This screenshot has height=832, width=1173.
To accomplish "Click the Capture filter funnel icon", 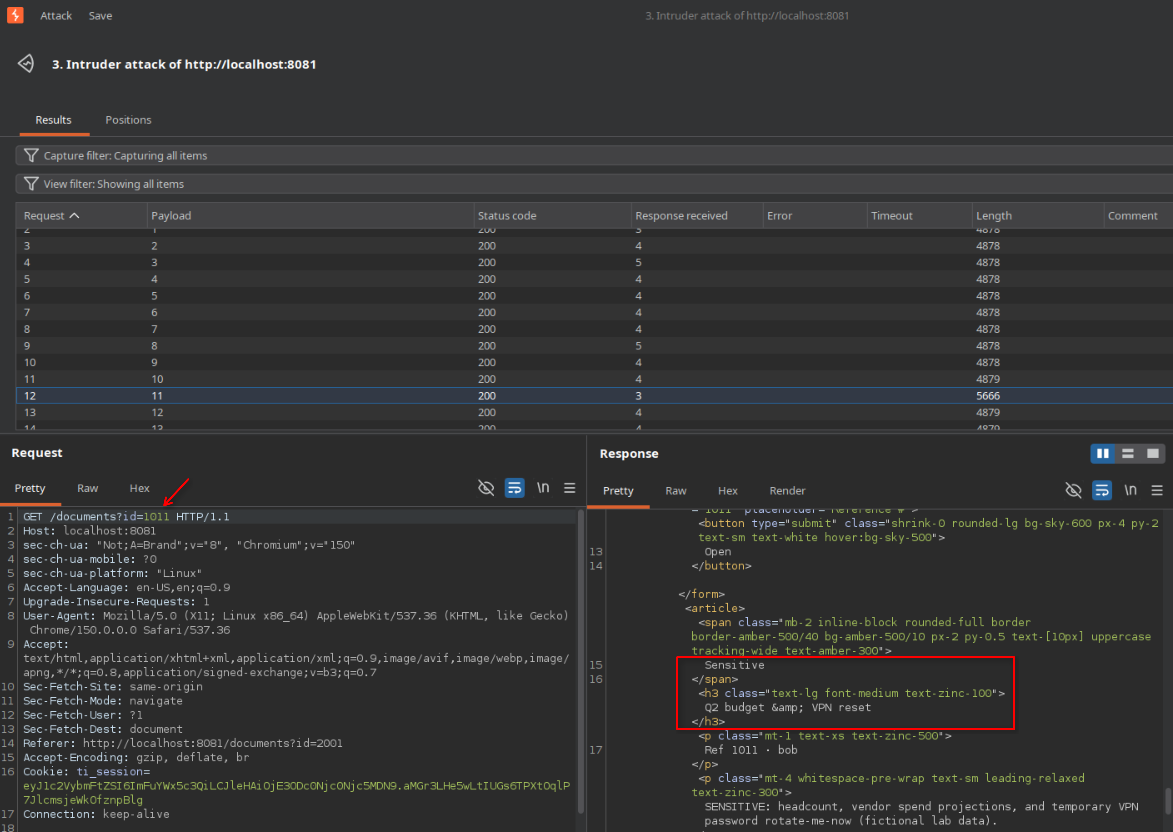I will [31, 155].
